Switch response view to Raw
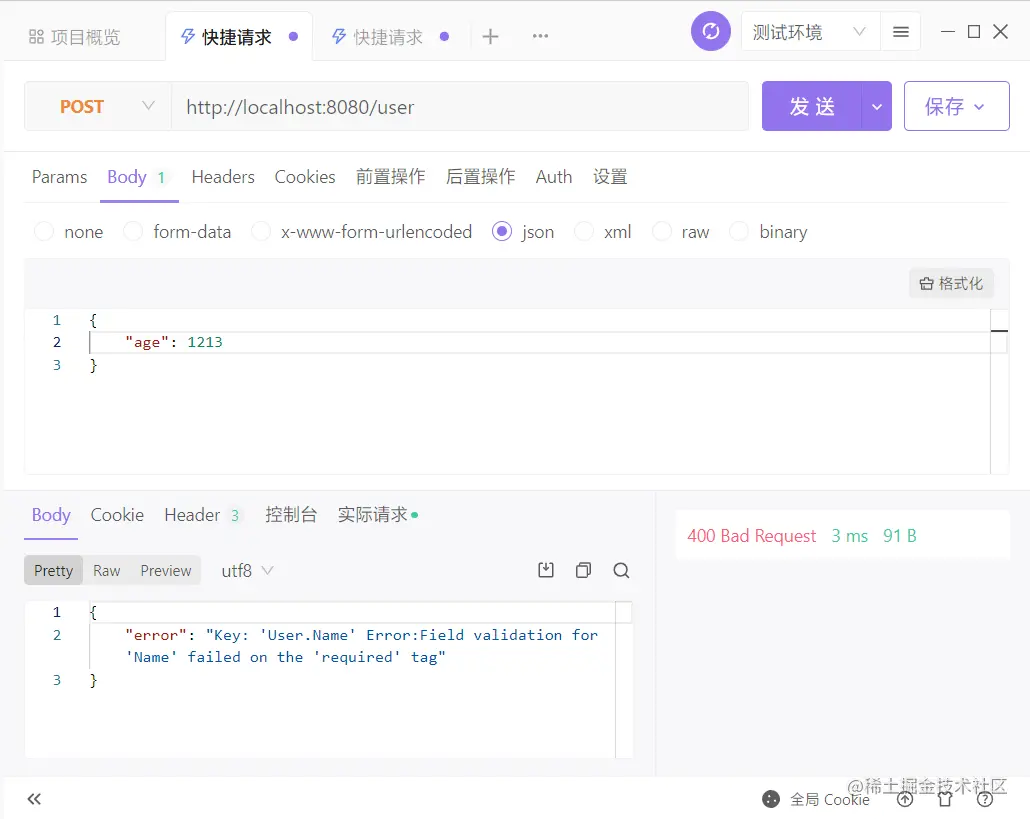This screenshot has height=819, width=1030. coord(106,571)
